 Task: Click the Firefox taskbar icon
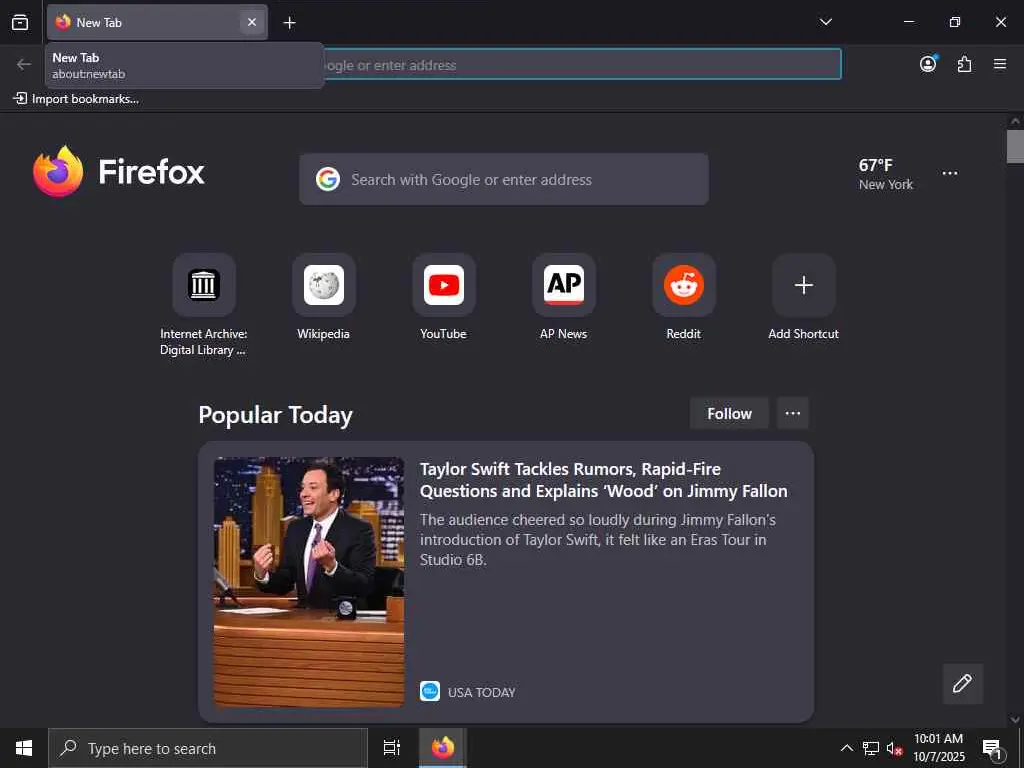443,748
